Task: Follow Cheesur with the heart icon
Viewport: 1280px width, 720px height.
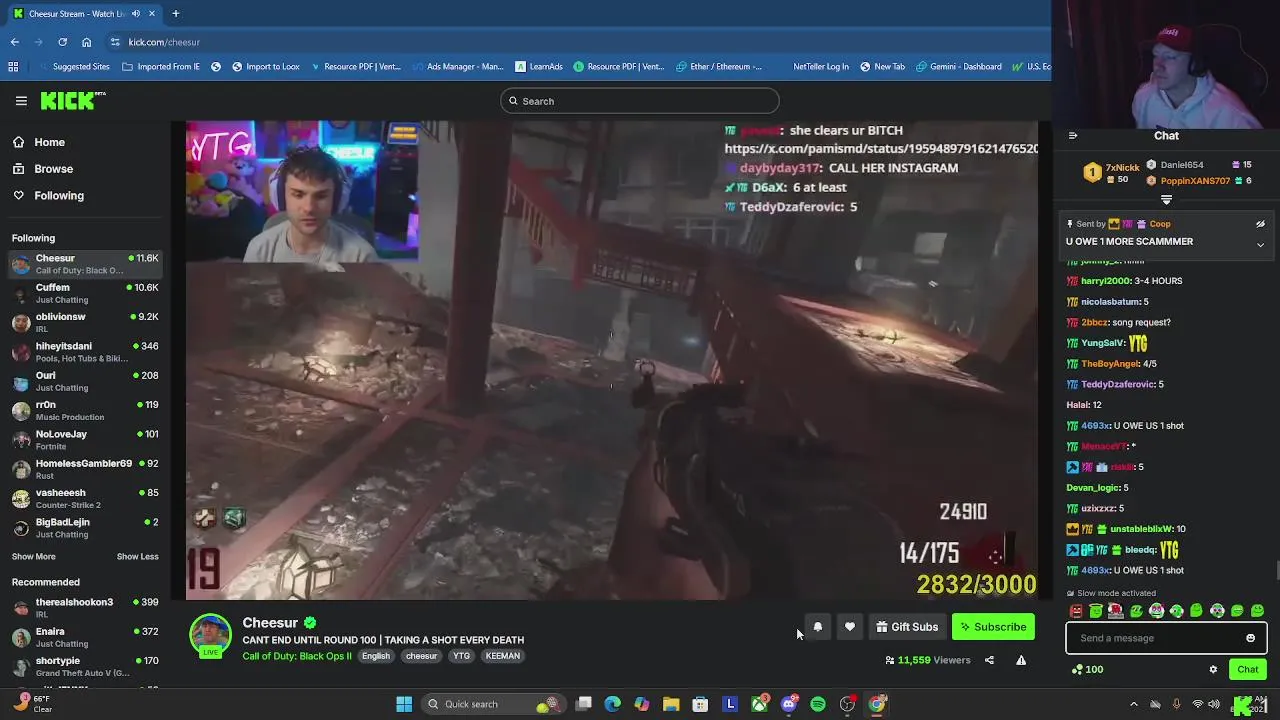Action: tap(849, 627)
